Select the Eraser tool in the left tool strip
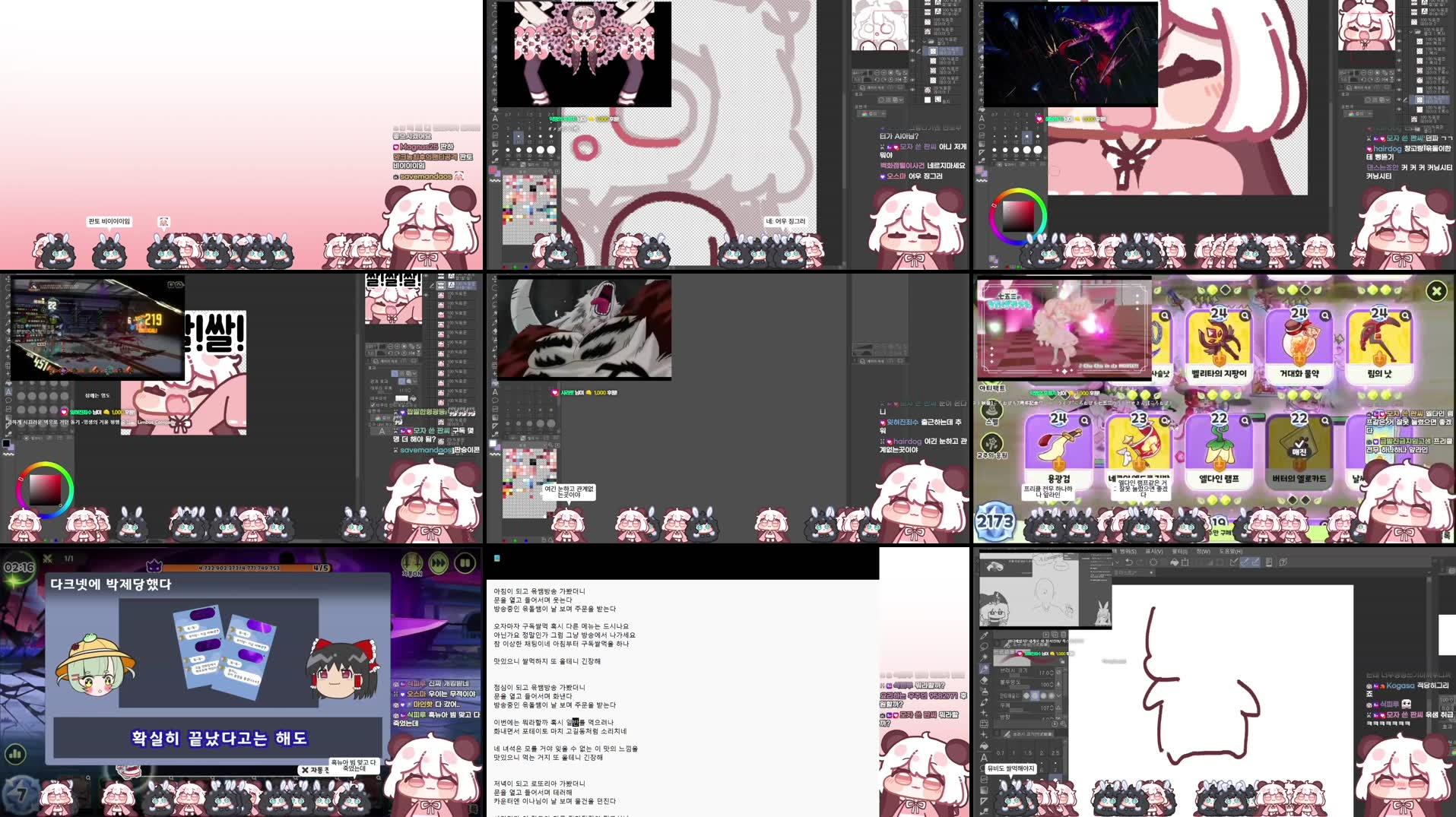This screenshot has width=1456, height=817. (984, 679)
